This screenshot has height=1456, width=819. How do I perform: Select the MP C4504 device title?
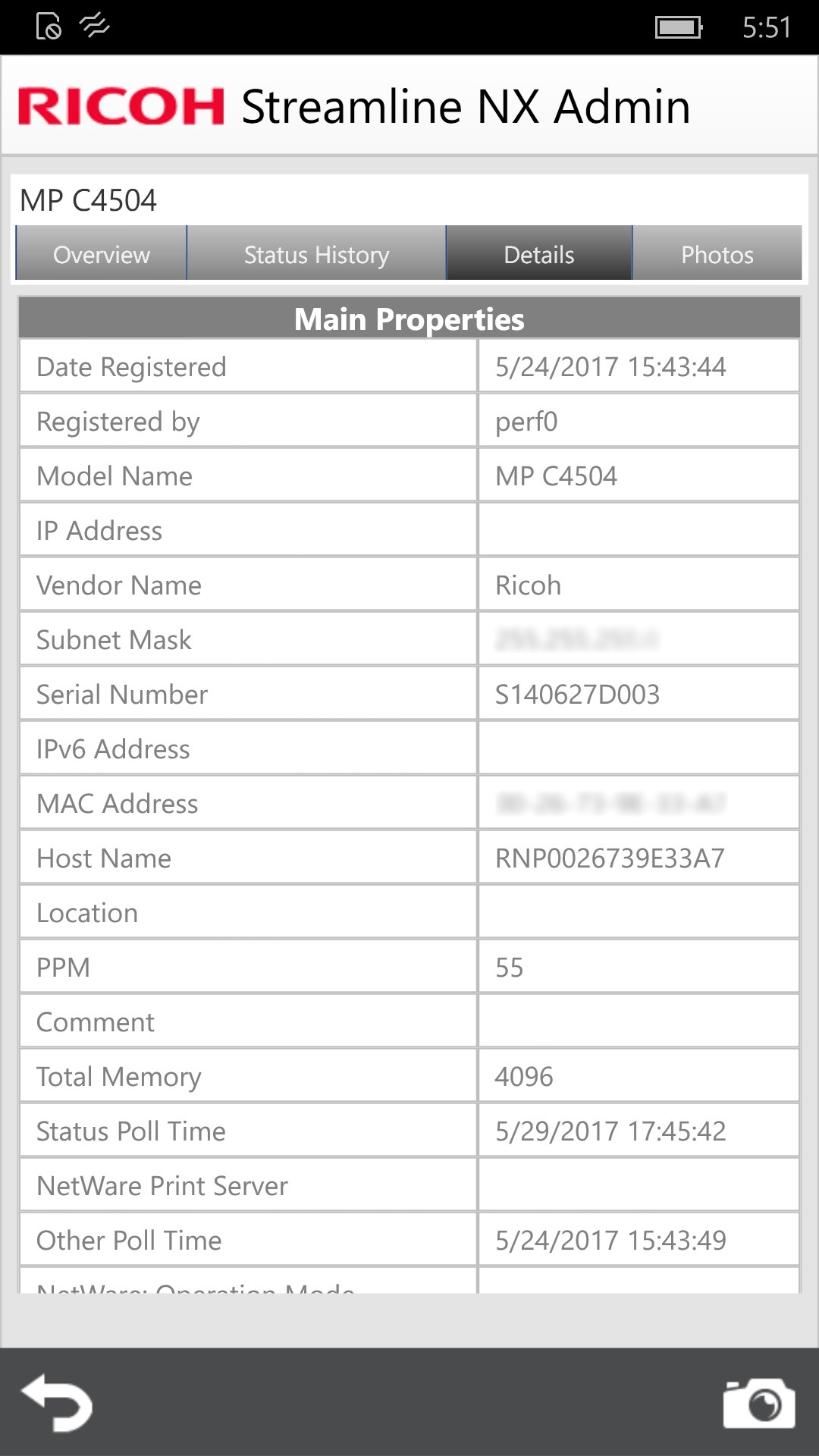click(88, 200)
